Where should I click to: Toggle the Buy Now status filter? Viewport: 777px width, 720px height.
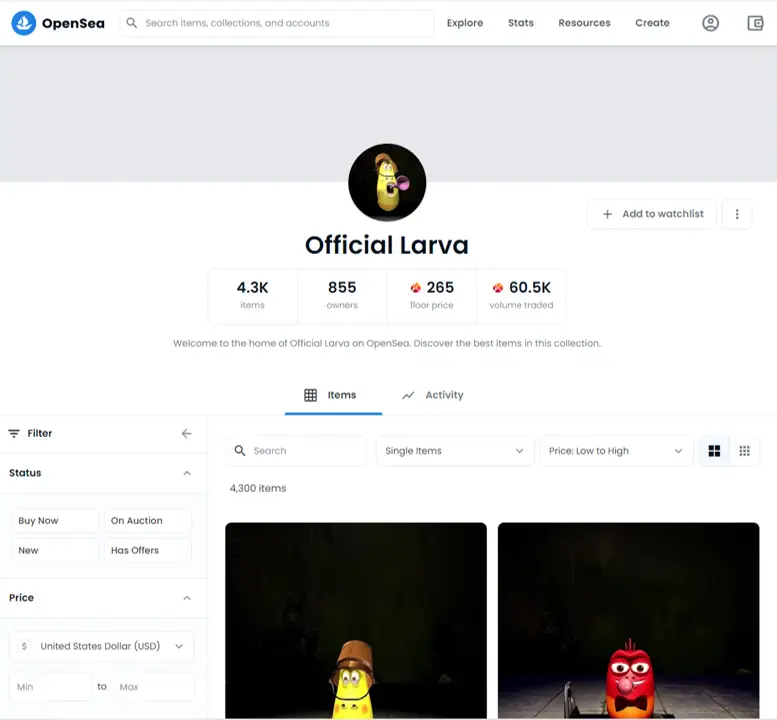[55, 521]
